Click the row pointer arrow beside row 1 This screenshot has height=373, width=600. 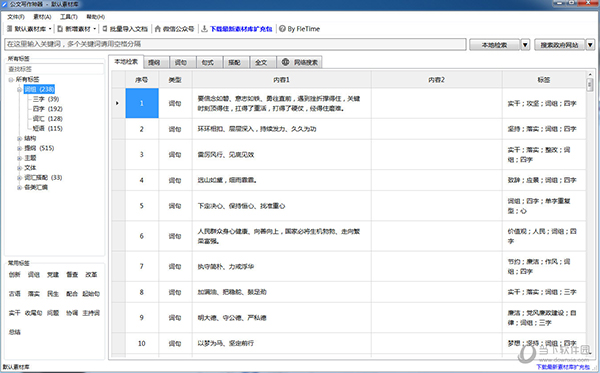117,103
